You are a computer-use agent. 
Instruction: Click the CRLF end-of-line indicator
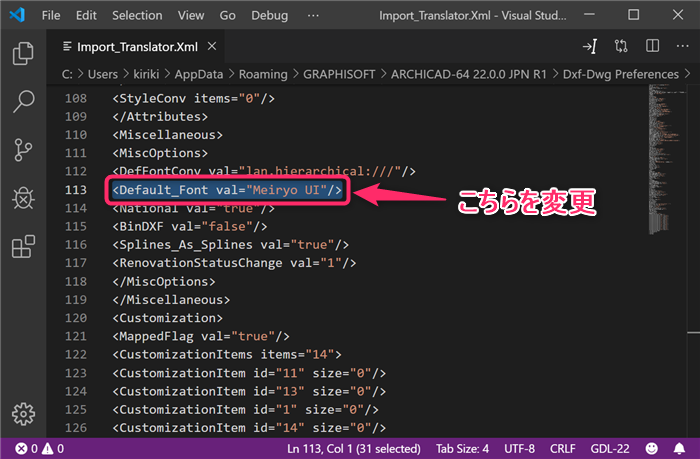point(562,448)
